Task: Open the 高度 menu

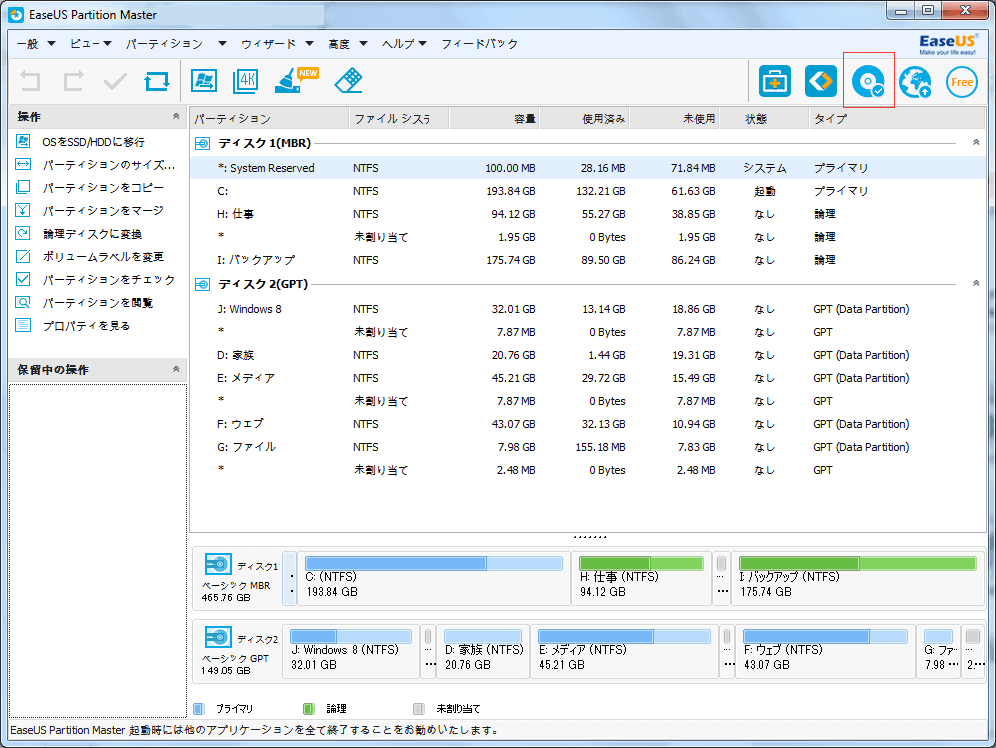Action: 347,44
